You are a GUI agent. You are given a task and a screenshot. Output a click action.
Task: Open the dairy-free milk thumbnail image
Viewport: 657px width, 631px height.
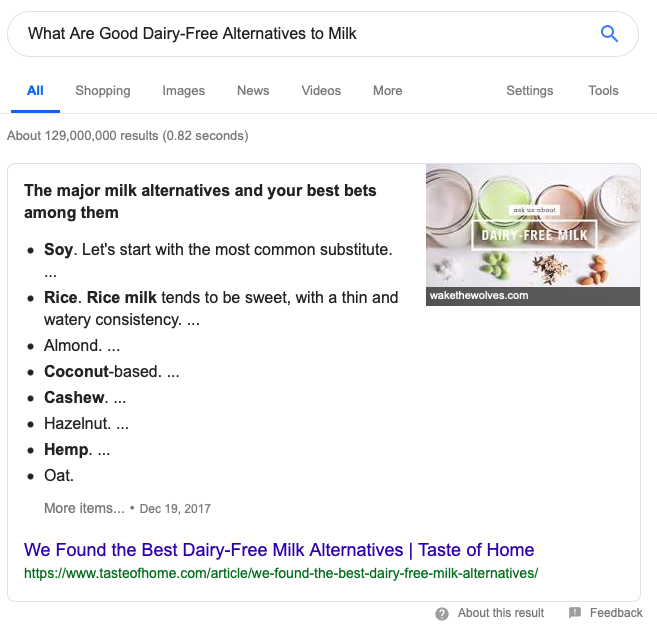pyautogui.click(x=533, y=226)
